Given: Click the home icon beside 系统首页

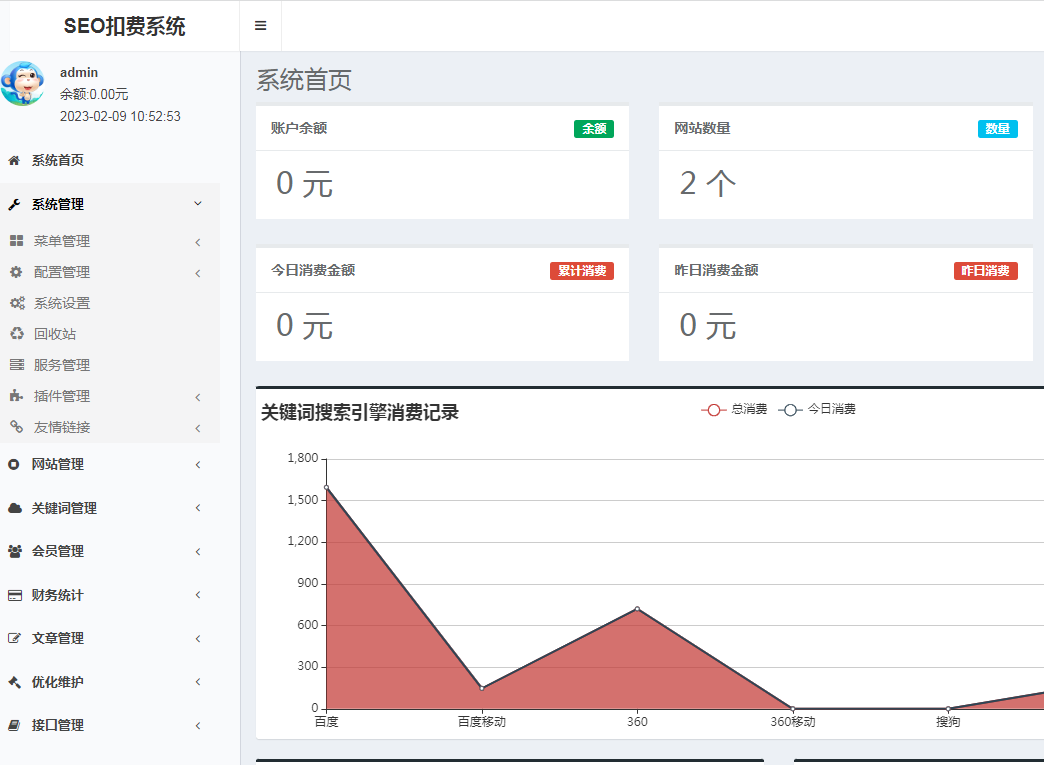Looking at the screenshot, I should pyautogui.click(x=14, y=160).
